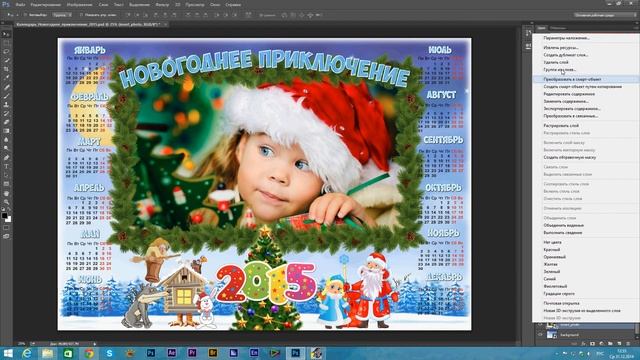Hide the background layer eye icon
The height and width of the screenshot is (360, 640).
(540, 334)
